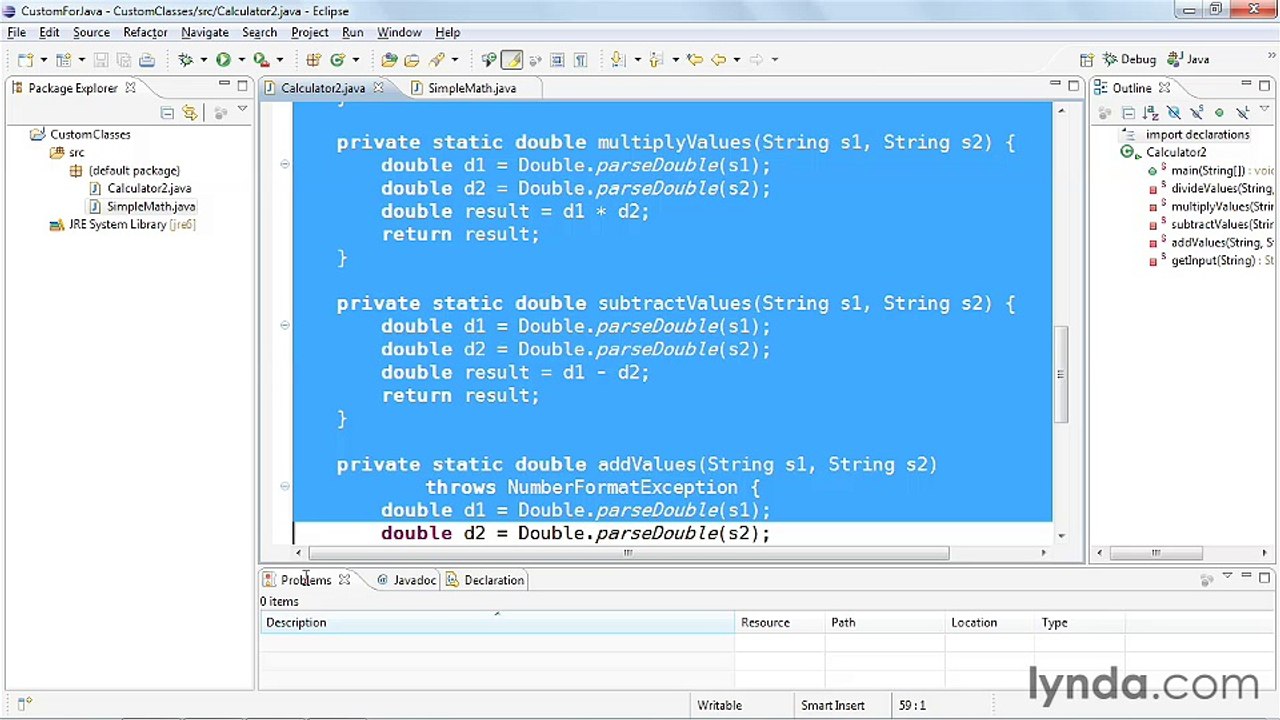This screenshot has height=720, width=1280.
Task: Toggle Hide Static Members in Outline
Action: coord(1197,113)
